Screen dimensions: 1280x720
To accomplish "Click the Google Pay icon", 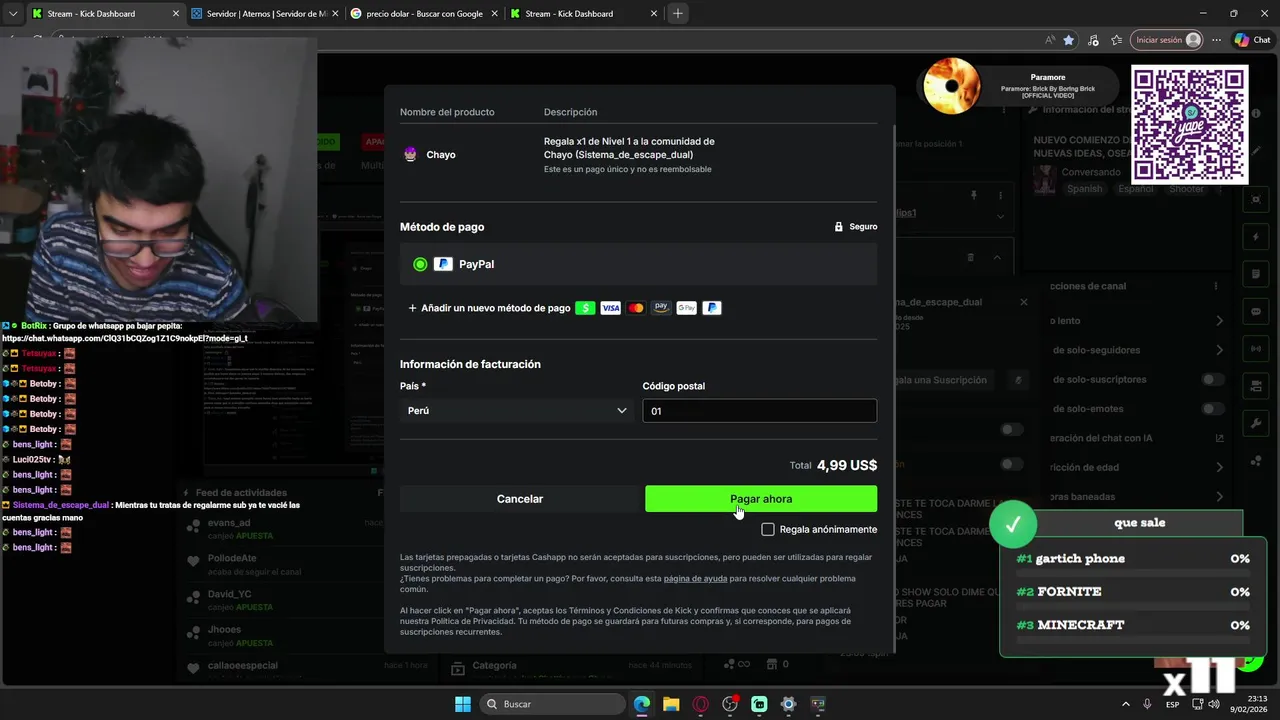I will tap(686, 308).
